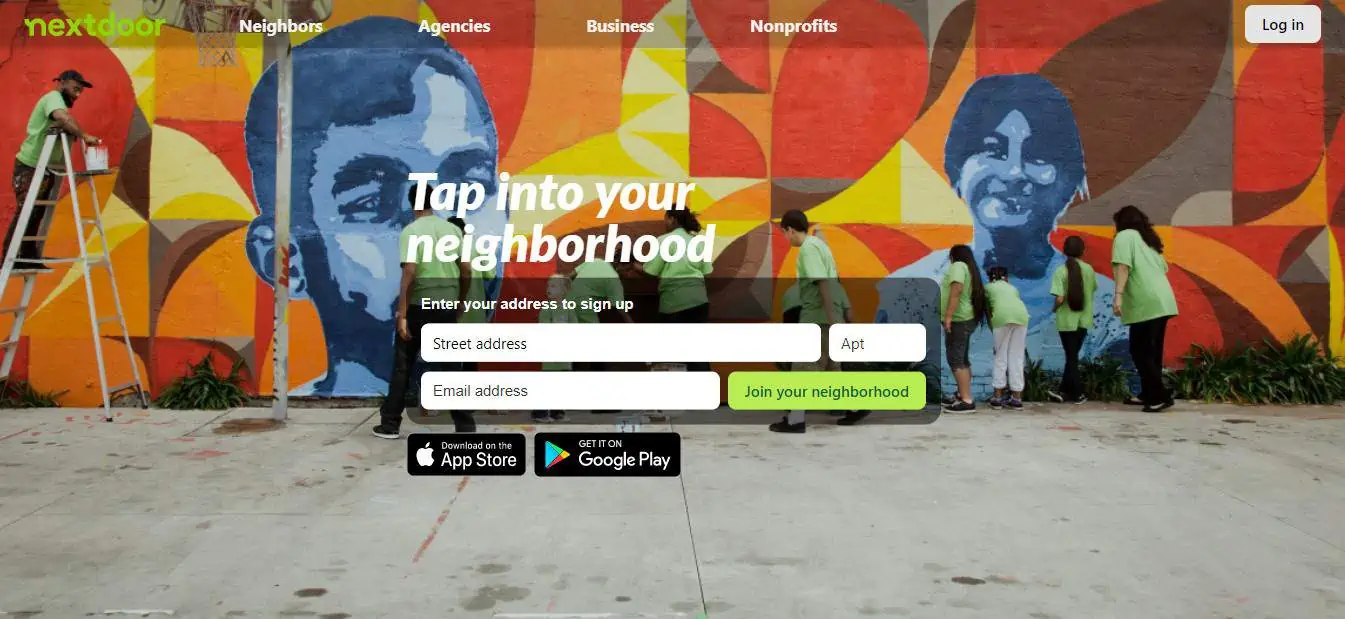The width and height of the screenshot is (1345, 619).
Task: Select the Nonprofits nav link
Action: tap(793, 26)
